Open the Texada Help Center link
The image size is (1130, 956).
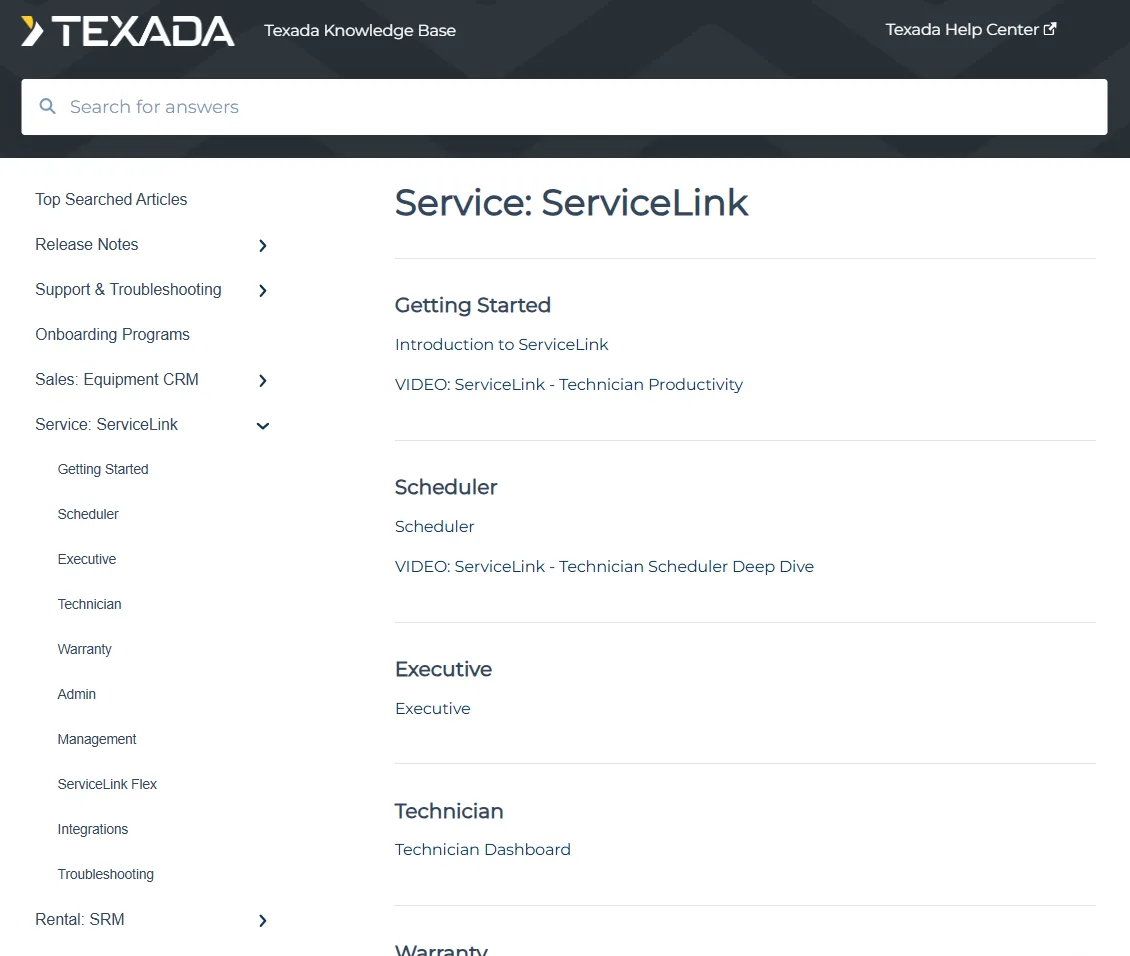click(x=970, y=30)
